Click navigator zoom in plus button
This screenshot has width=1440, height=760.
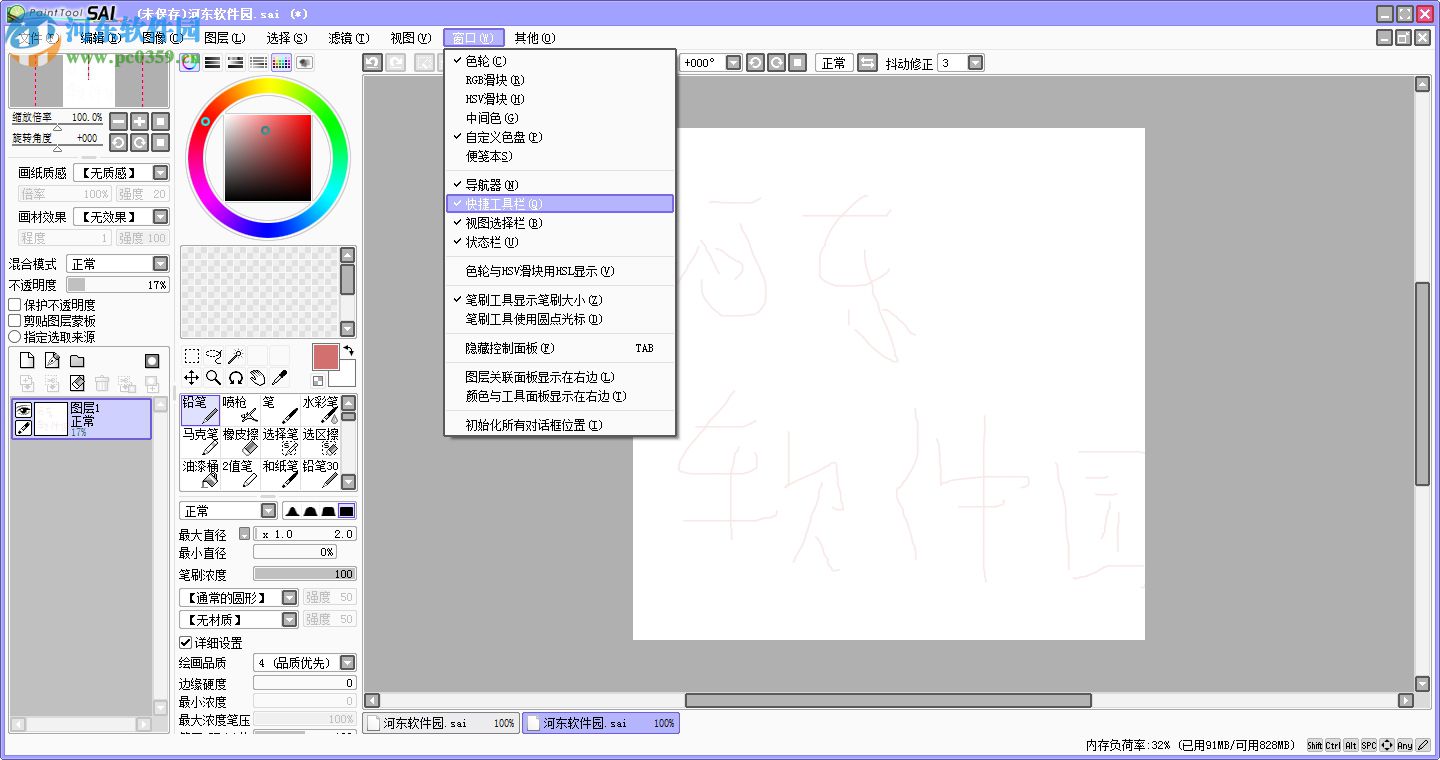coord(139,121)
